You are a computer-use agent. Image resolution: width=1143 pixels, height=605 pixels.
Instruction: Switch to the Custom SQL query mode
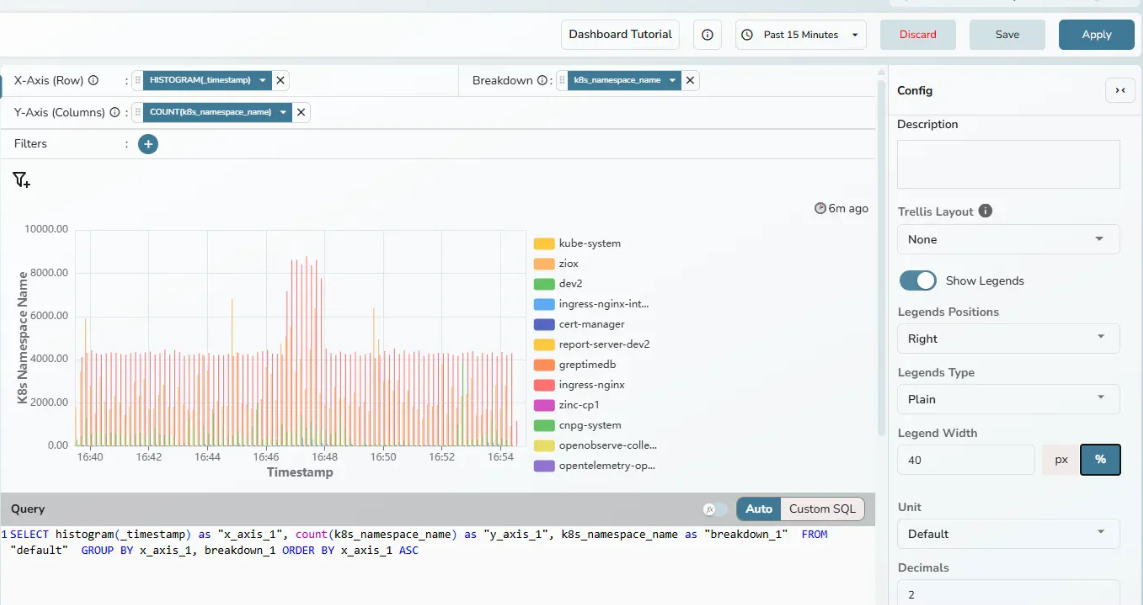[x=823, y=509]
